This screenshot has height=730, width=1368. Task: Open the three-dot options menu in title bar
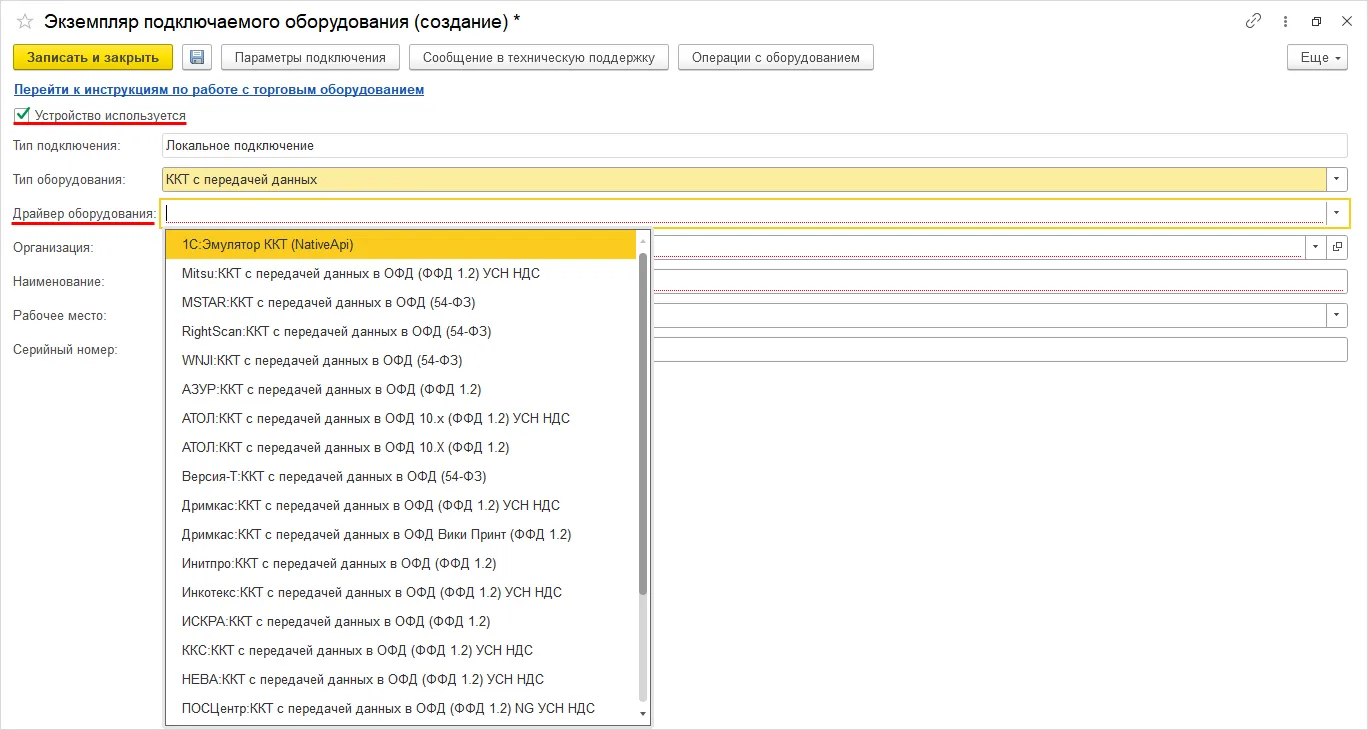(1286, 21)
